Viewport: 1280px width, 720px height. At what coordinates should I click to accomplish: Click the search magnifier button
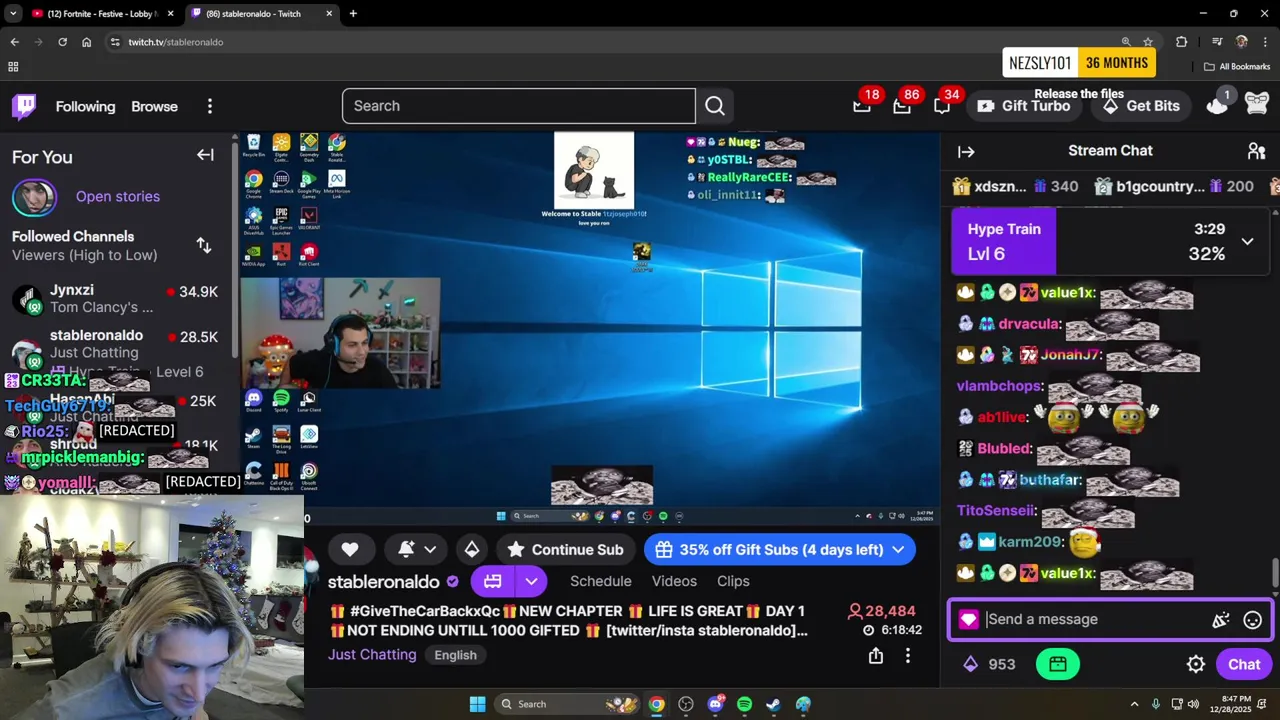[715, 106]
